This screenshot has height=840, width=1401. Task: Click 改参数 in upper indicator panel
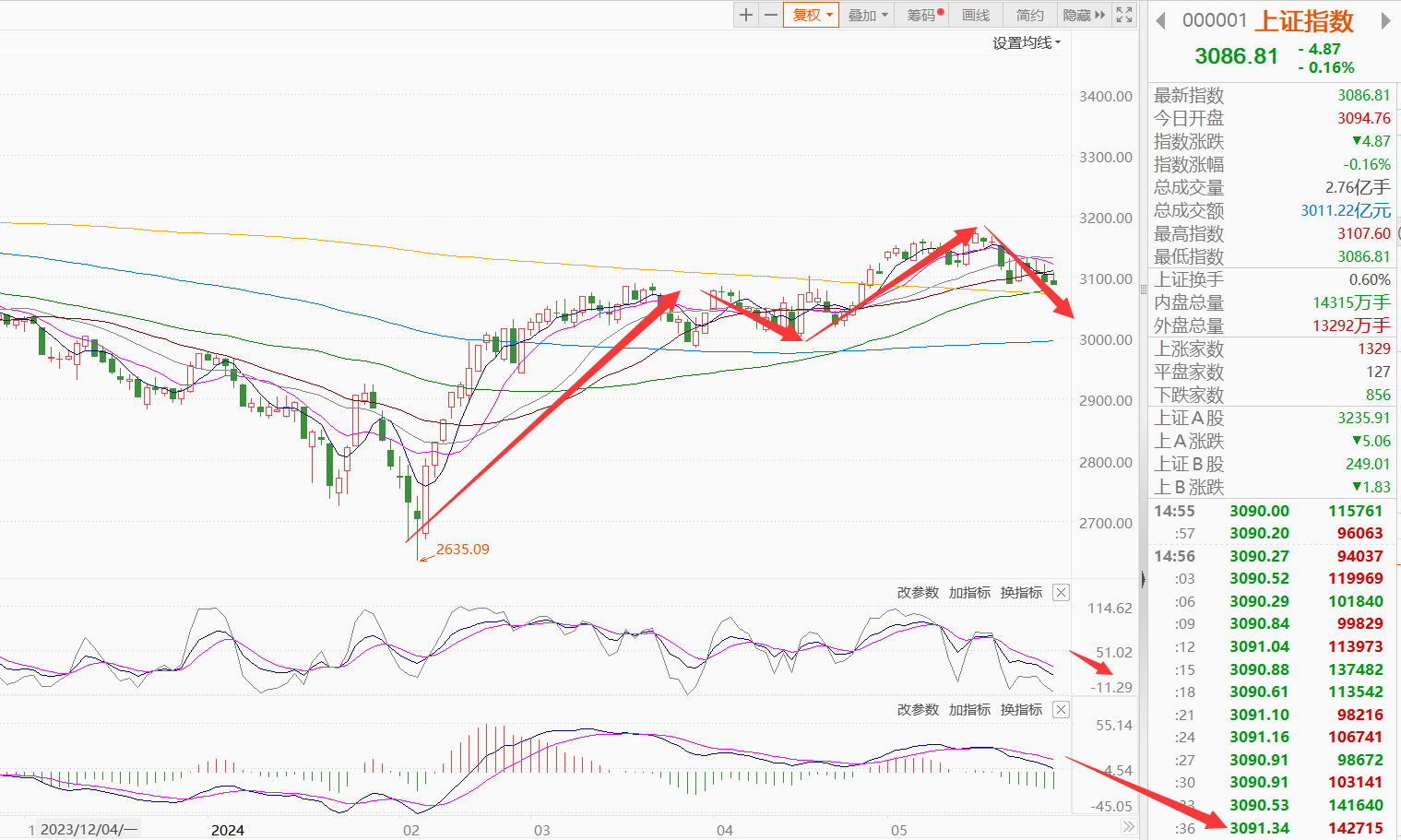coord(918,593)
